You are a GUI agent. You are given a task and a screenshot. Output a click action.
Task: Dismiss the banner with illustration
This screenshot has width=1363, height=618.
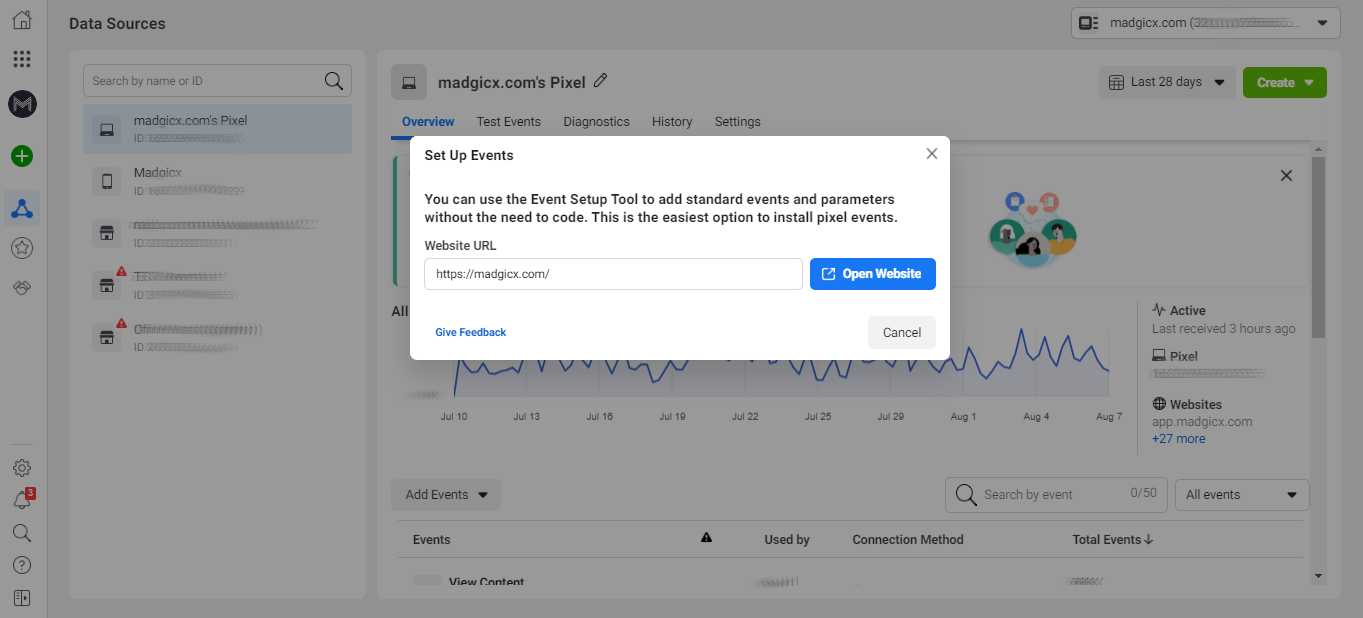[x=1287, y=176]
